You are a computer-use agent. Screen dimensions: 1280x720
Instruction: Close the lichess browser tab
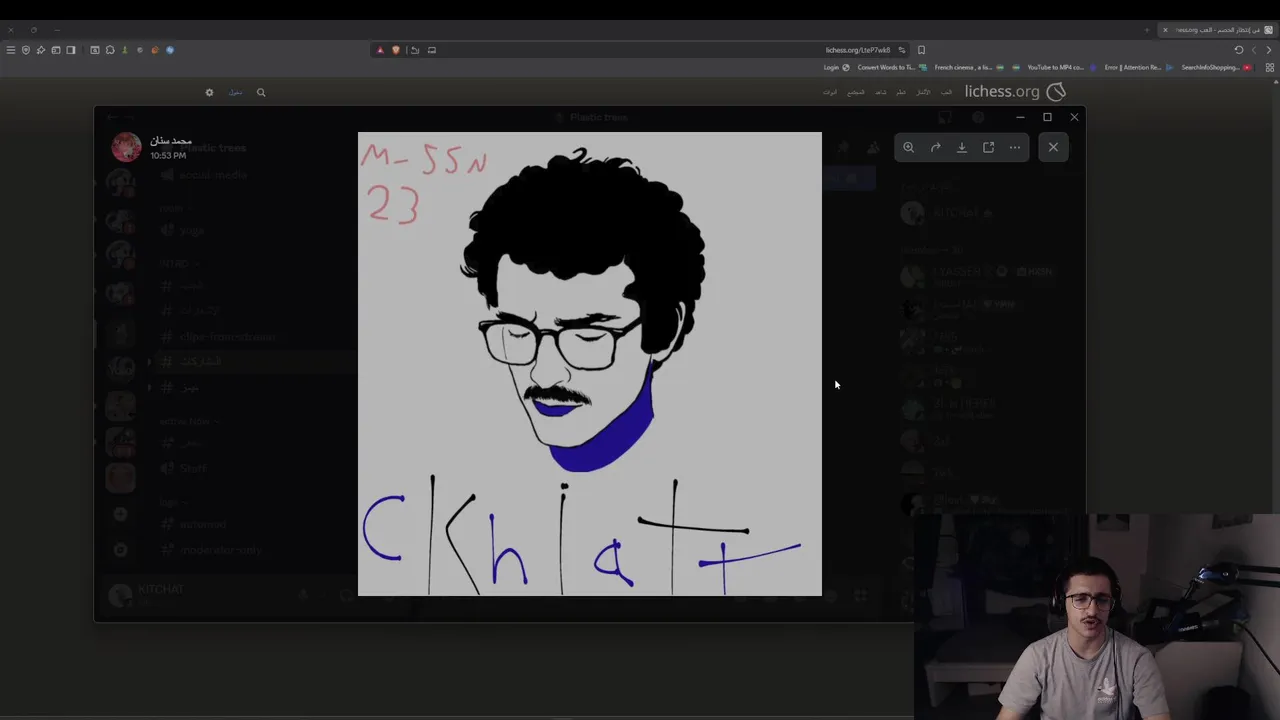[1165, 30]
